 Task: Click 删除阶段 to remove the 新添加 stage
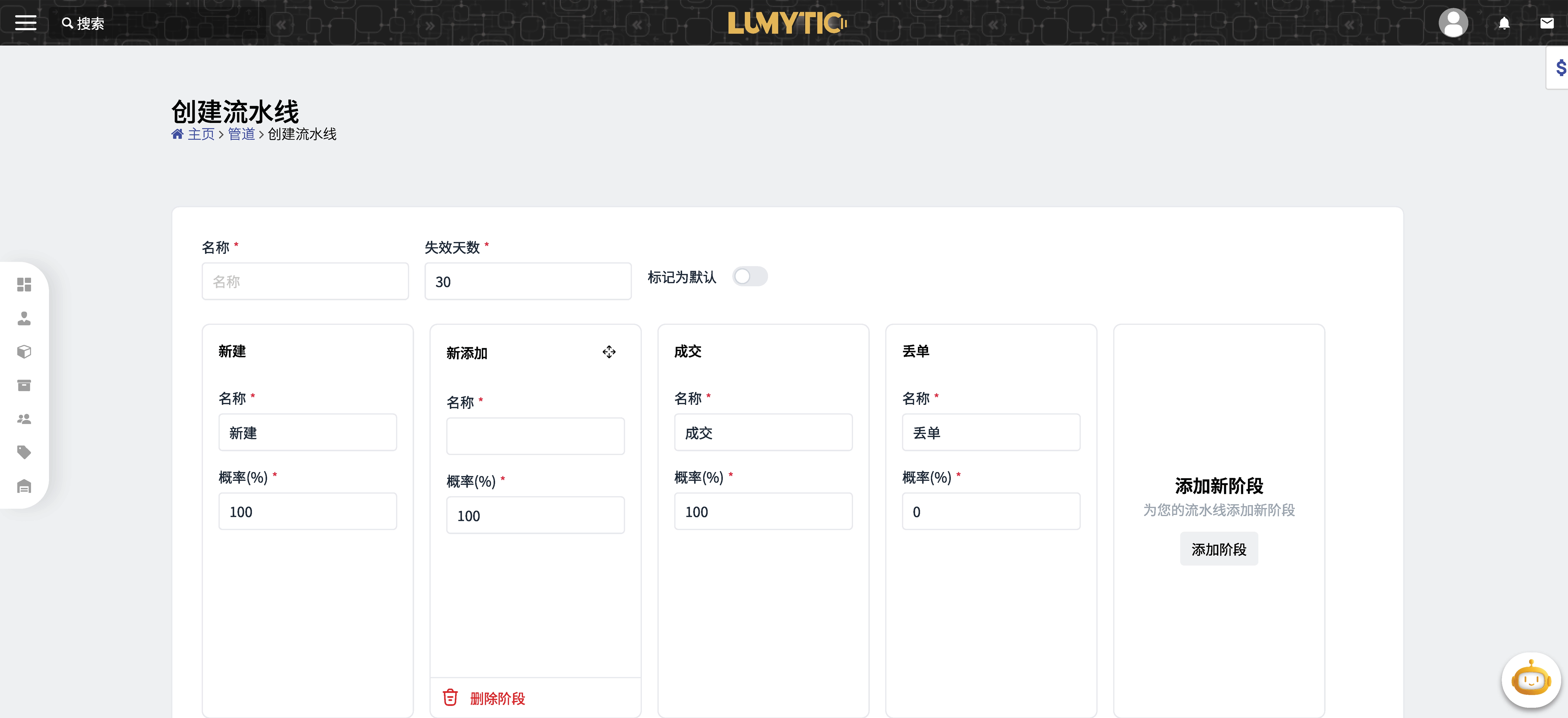pyautogui.click(x=497, y=698)
